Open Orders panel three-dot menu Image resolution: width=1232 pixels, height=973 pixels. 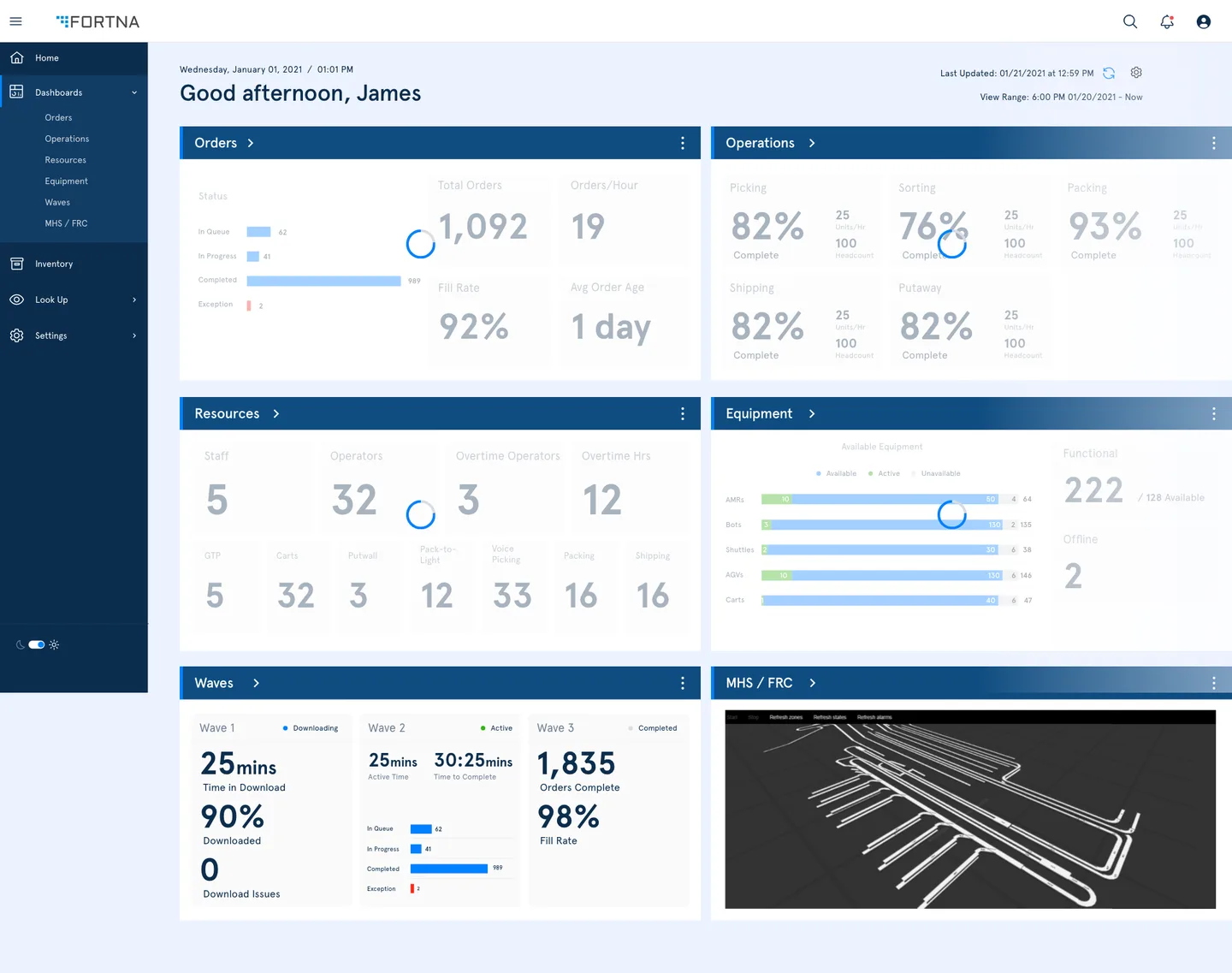(682, 143)
